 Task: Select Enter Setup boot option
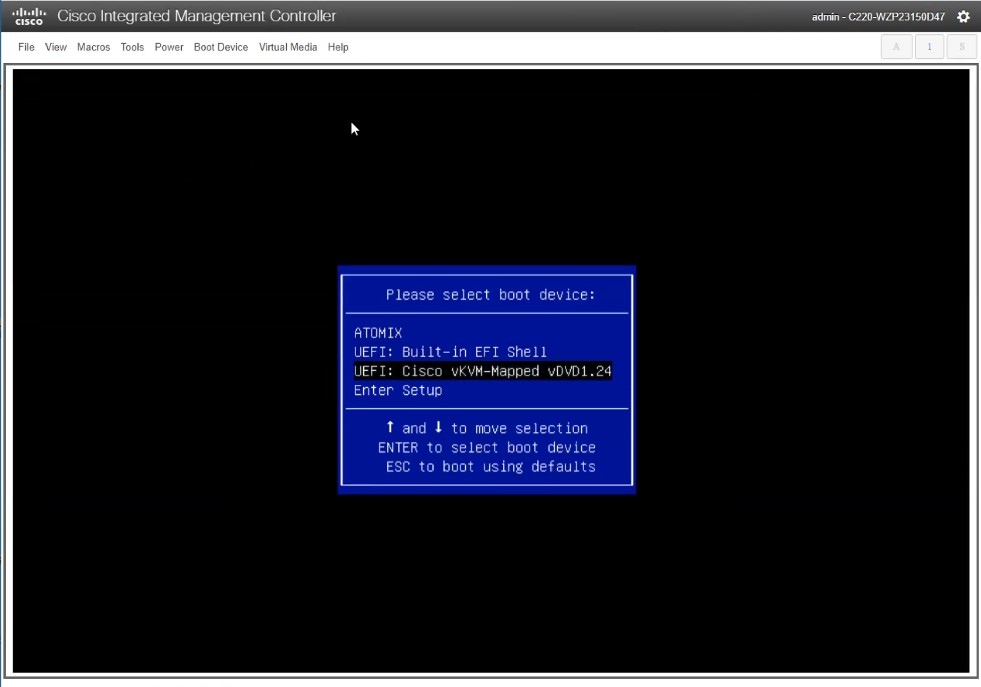point(398,390)
